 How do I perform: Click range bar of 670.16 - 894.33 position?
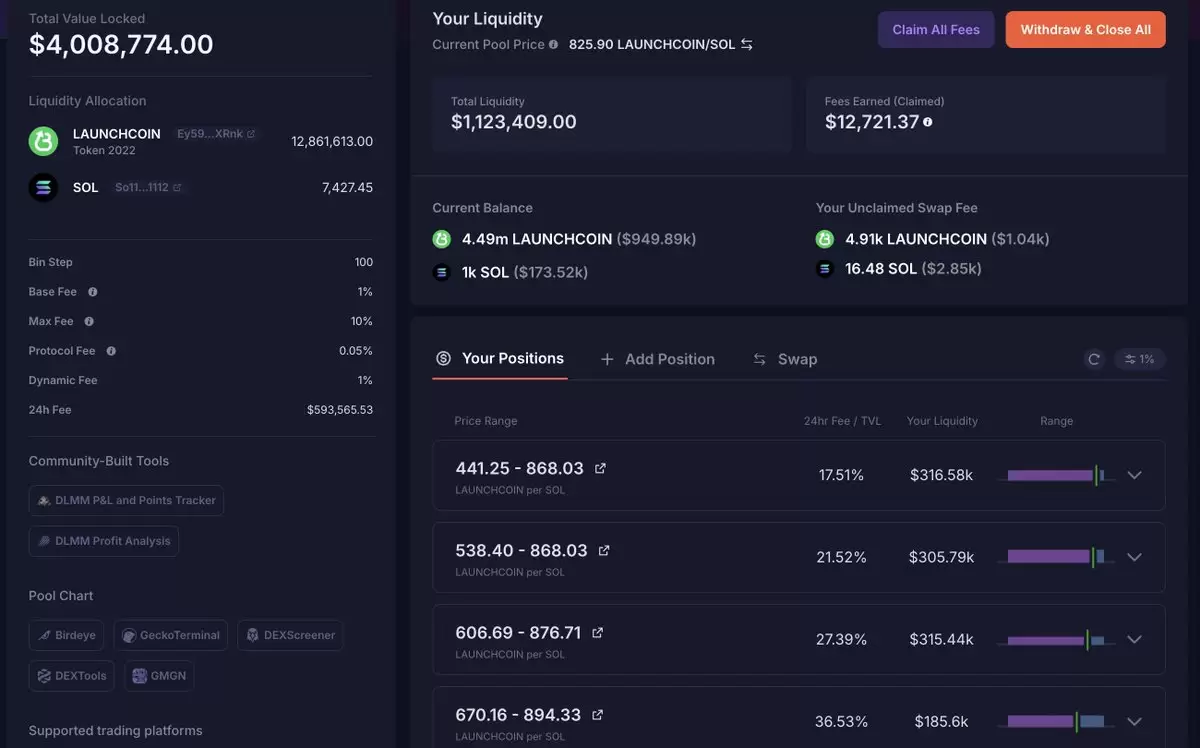click(1056, 721)
